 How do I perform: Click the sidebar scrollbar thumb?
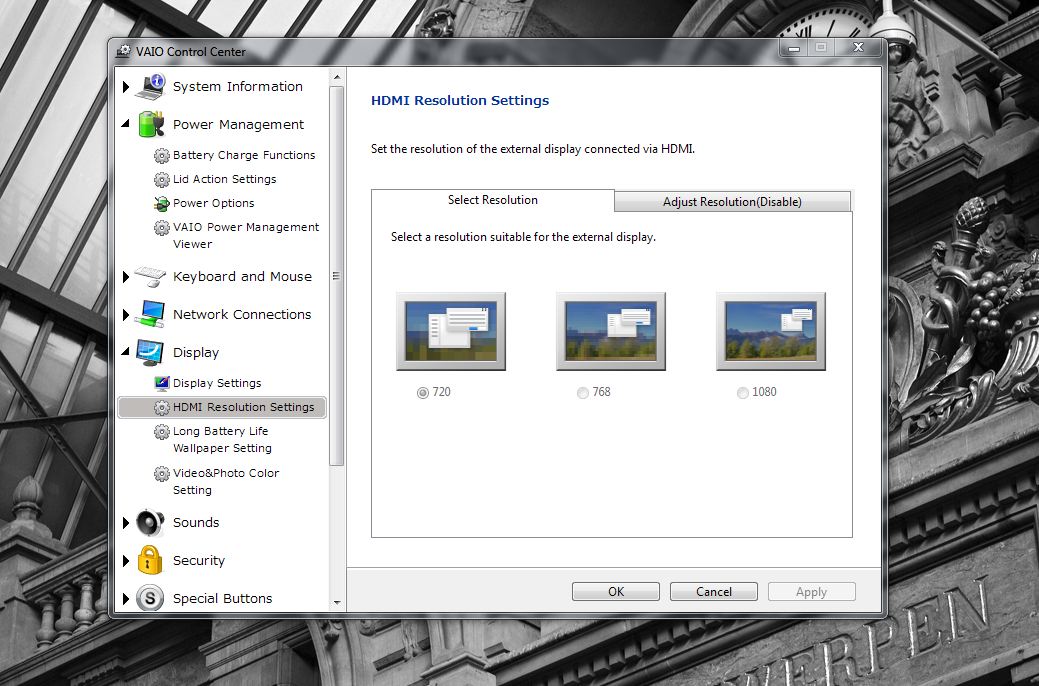337,276
